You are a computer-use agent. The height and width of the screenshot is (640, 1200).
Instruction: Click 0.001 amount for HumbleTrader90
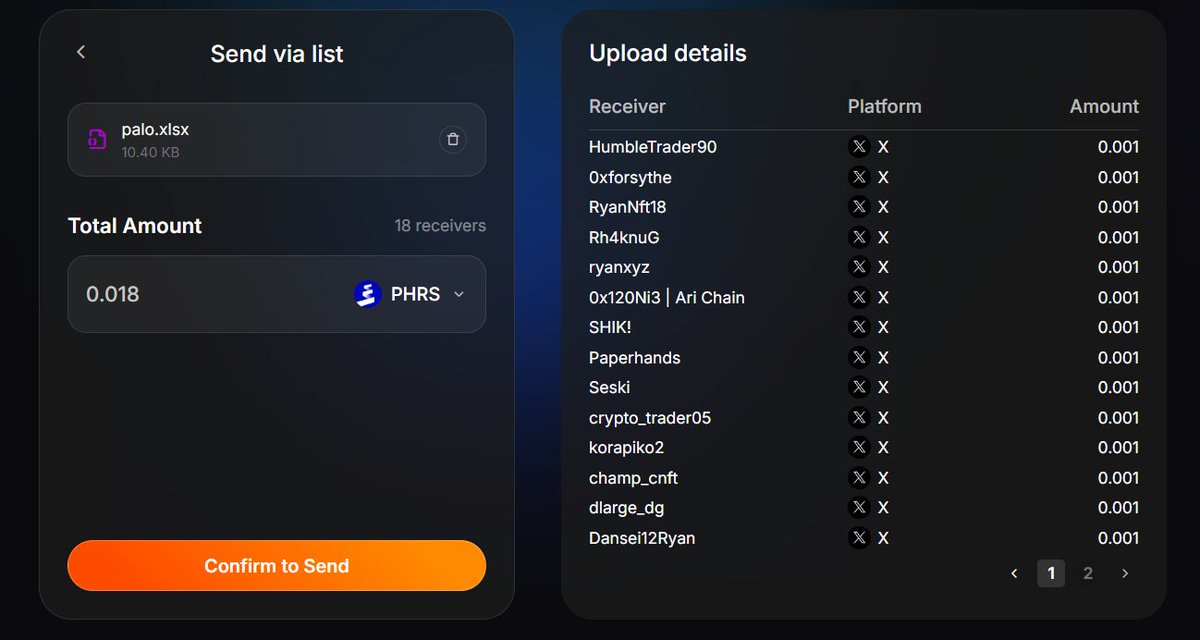pyautogui.click(x=1118, y=147)
